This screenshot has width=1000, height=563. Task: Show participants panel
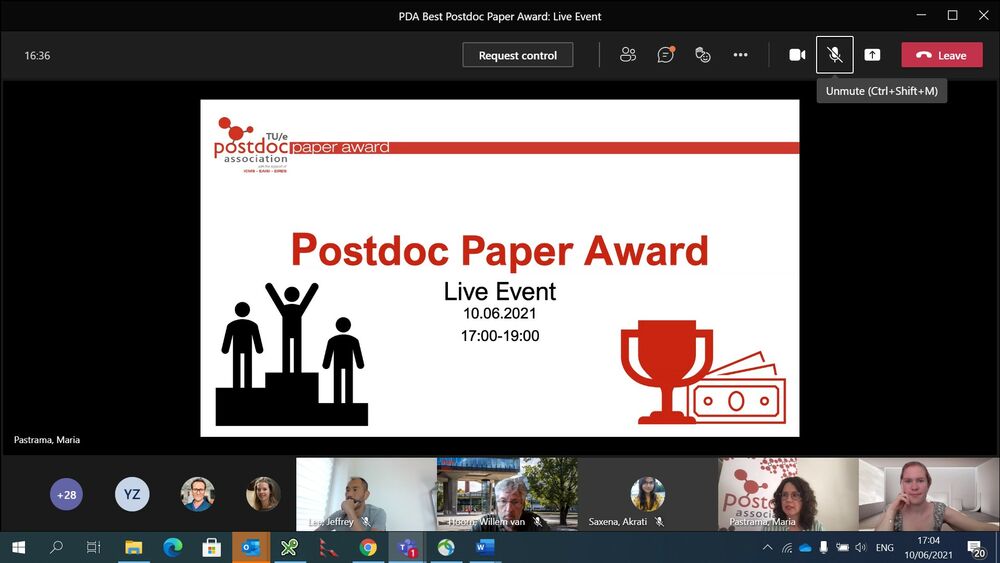point(628,55)
